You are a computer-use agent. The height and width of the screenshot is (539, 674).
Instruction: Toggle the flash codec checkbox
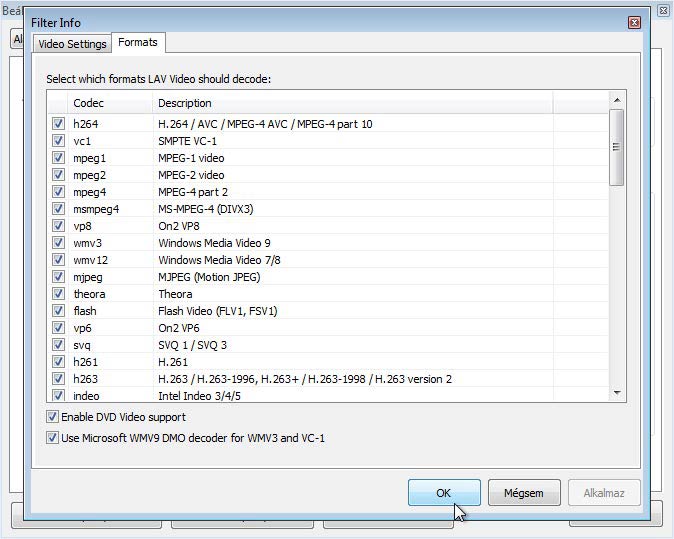coord(58,311)
